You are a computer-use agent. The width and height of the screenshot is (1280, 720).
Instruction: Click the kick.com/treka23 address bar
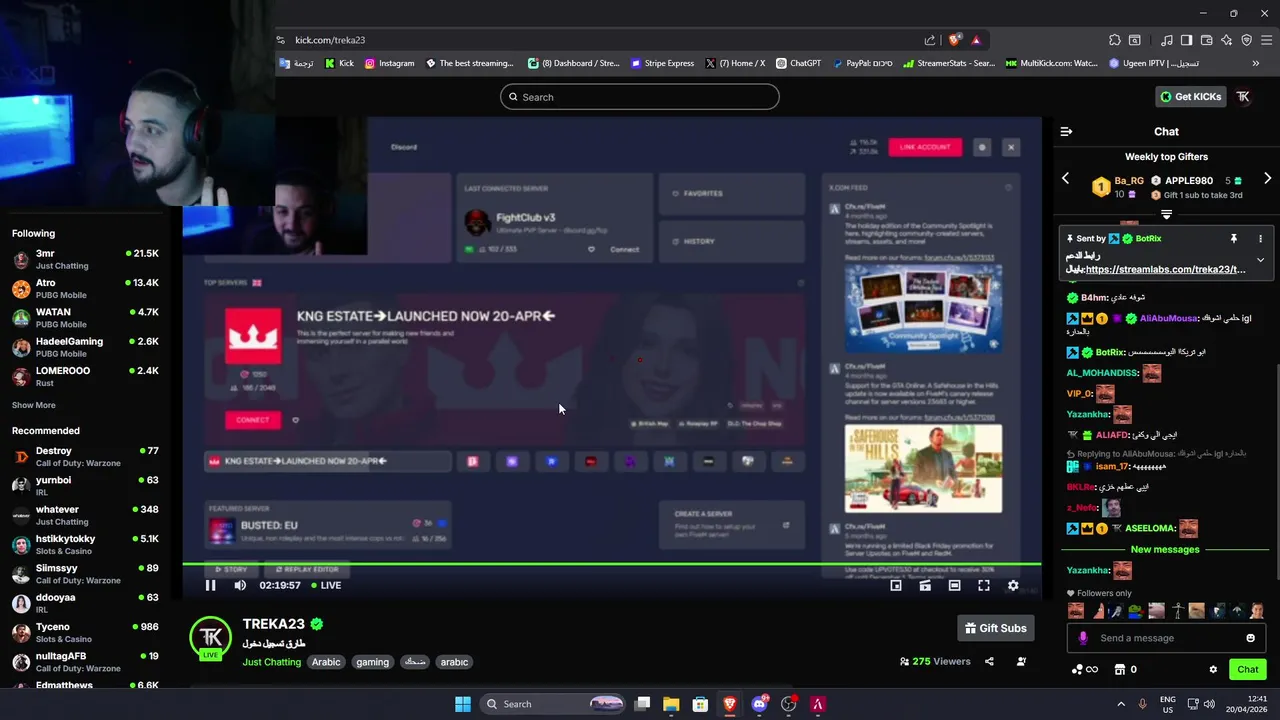[x=600, y=40]
